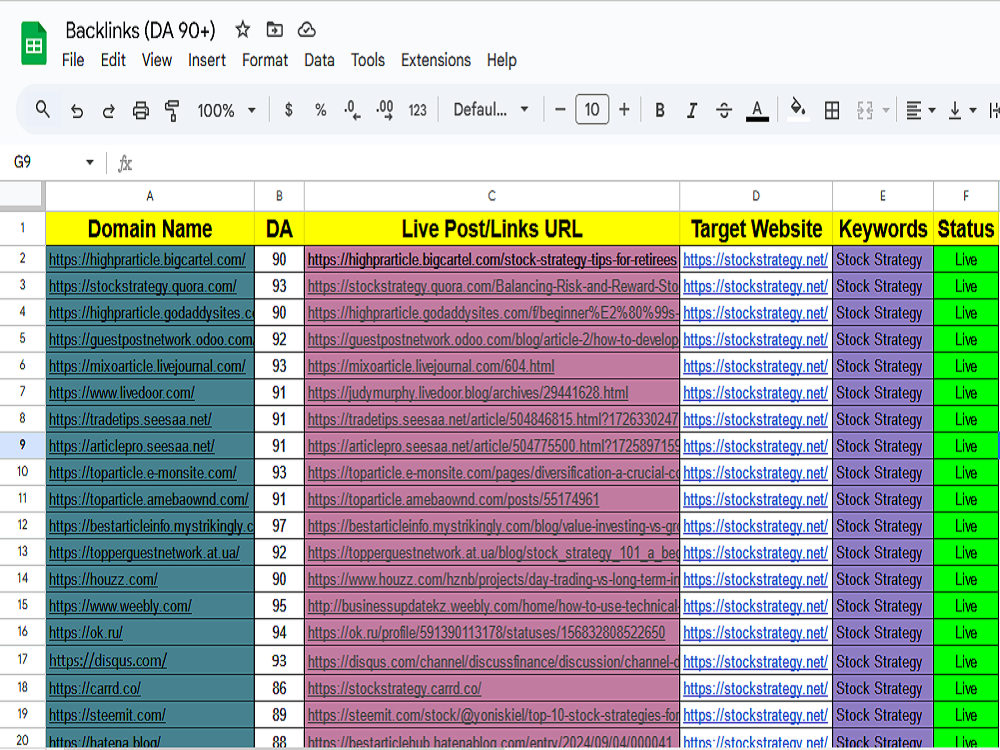The height and width of the screenshot is (750, 1000).
Task: Open the Data menu
Action: point(319,60)
